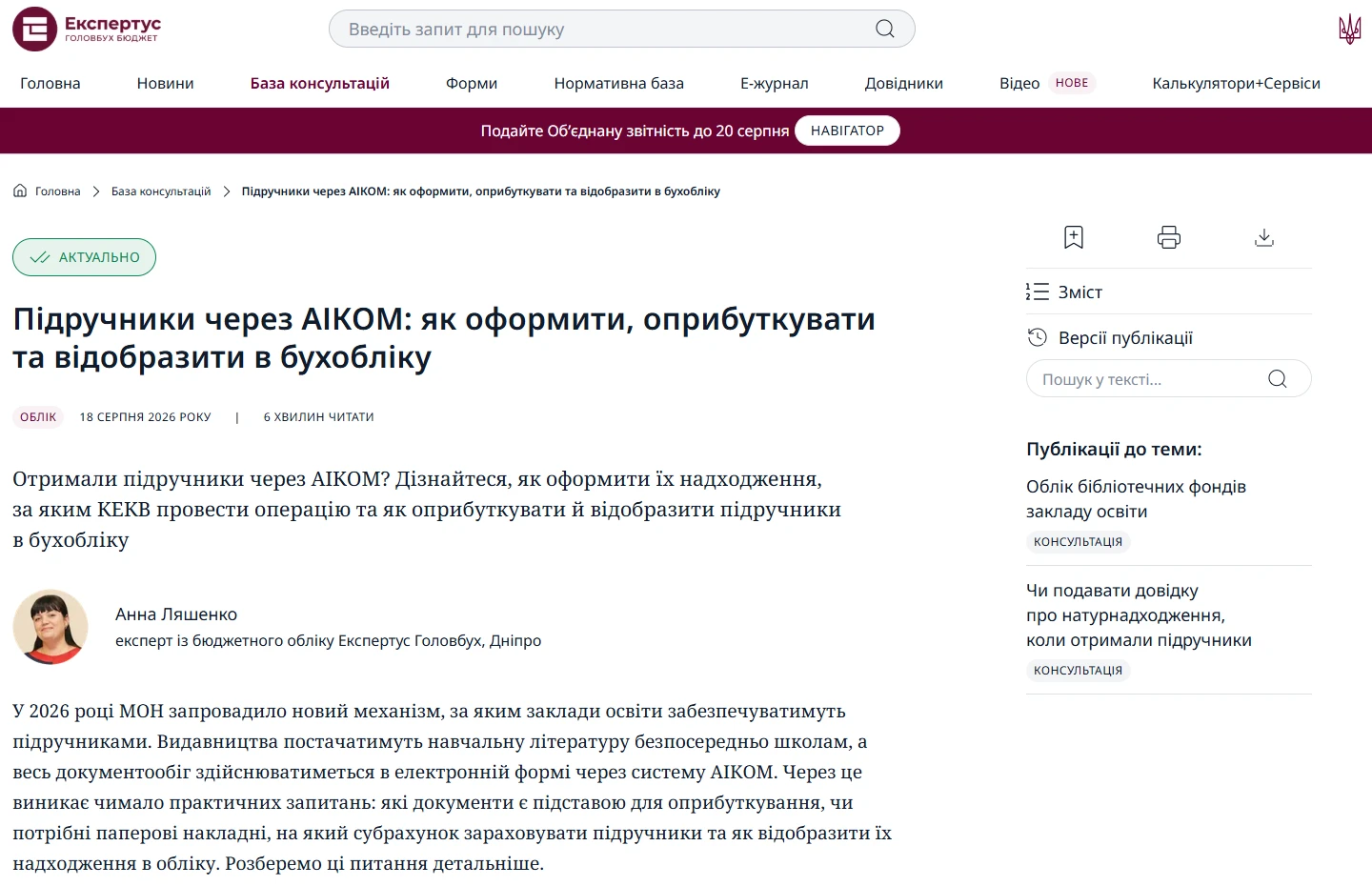Click КОНСУЛЬТАЦІЯ tag under Облік бібліотечних фондів
This screenshot has width=1372, height=886.
[x=1079, y=542]
